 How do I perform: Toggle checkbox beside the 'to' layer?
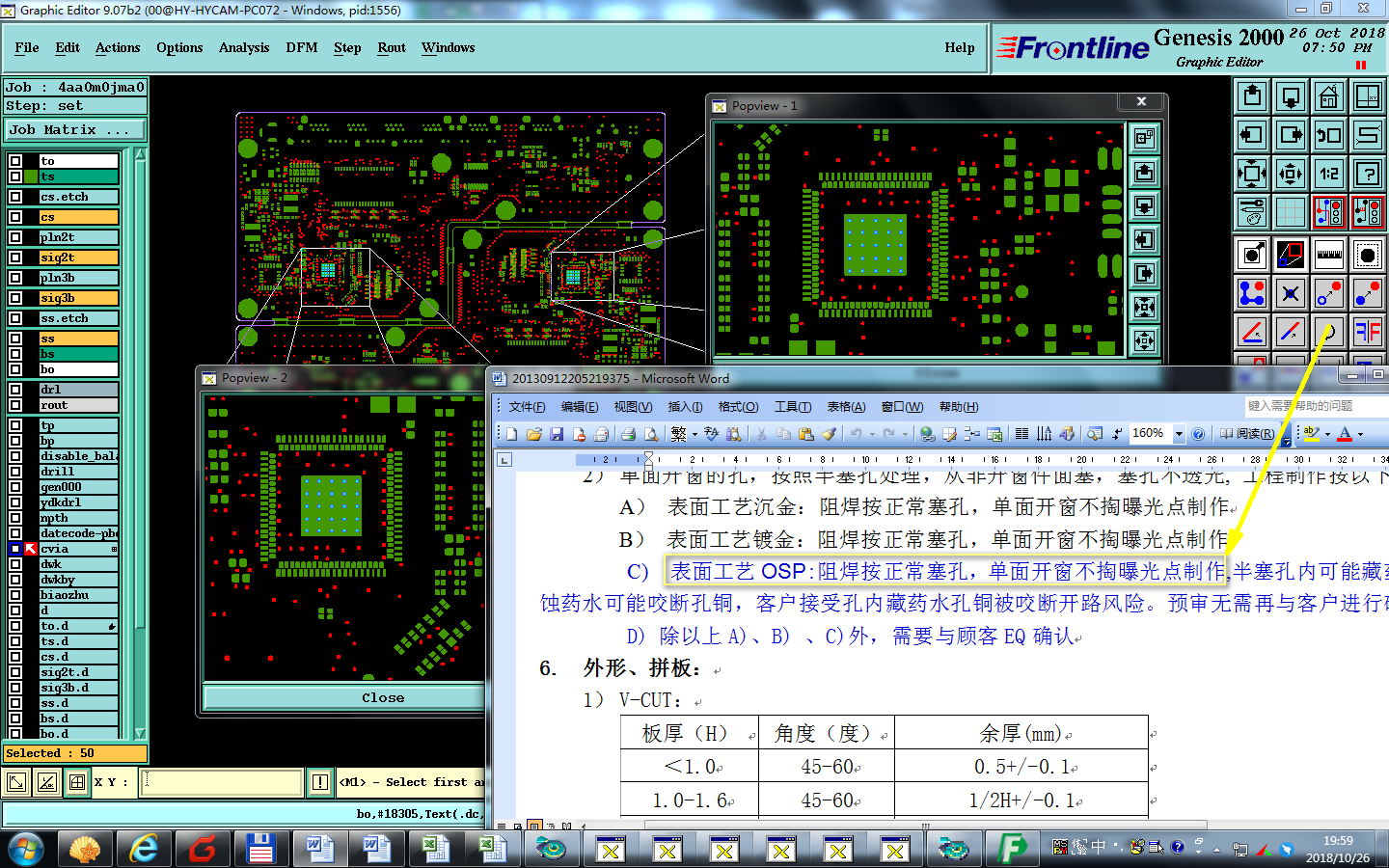15,161
